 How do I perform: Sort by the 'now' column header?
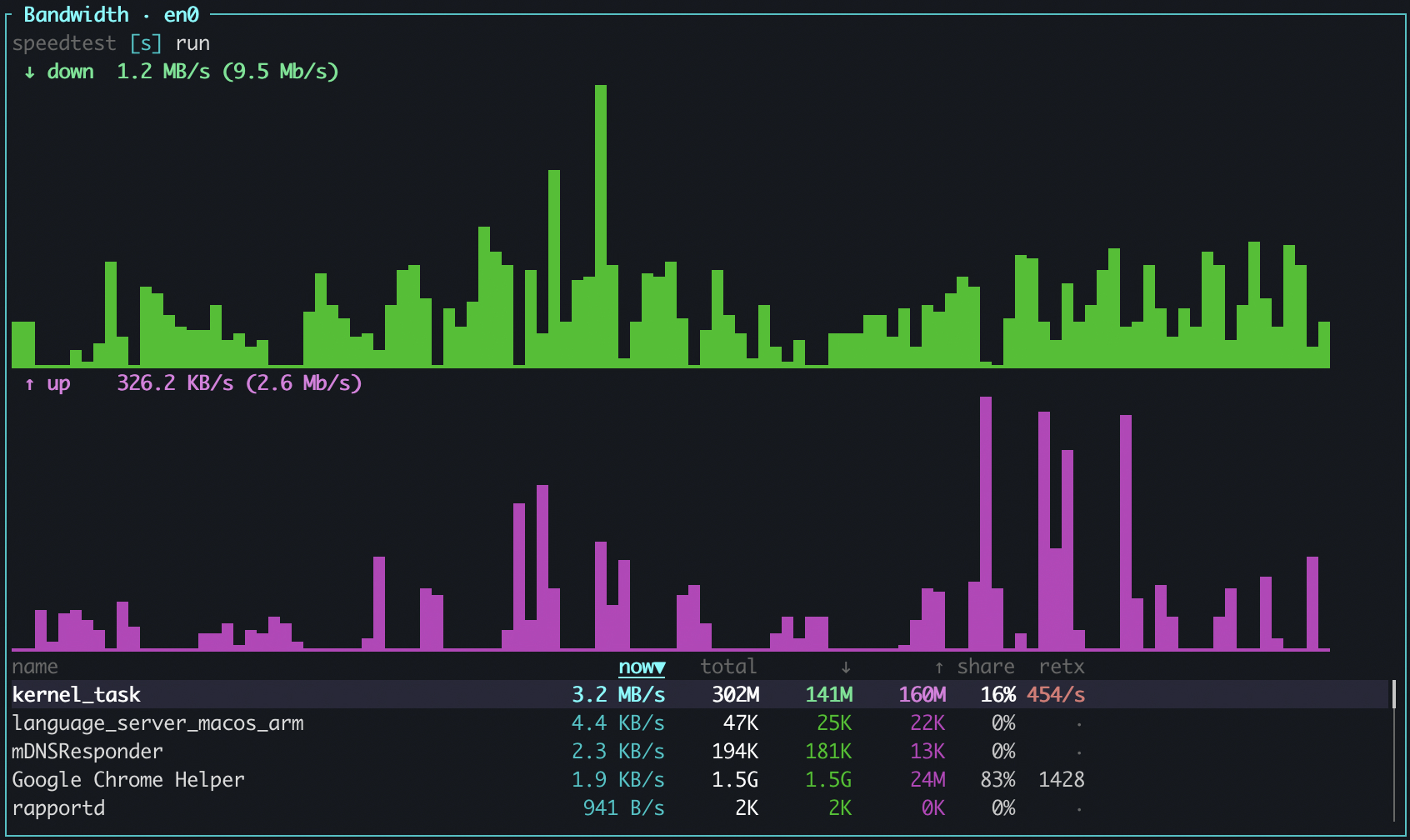(642, 667)
